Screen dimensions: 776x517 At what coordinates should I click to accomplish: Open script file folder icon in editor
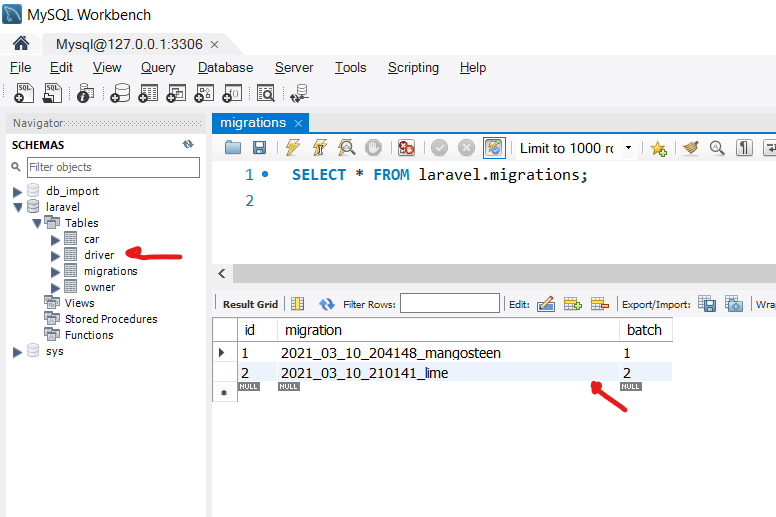(x=233, y=147)
